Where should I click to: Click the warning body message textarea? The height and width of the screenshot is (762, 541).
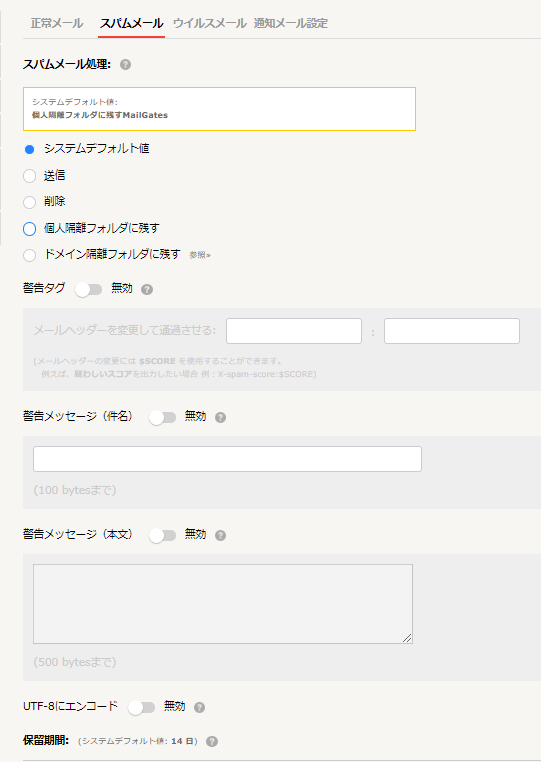coord(223,604)
